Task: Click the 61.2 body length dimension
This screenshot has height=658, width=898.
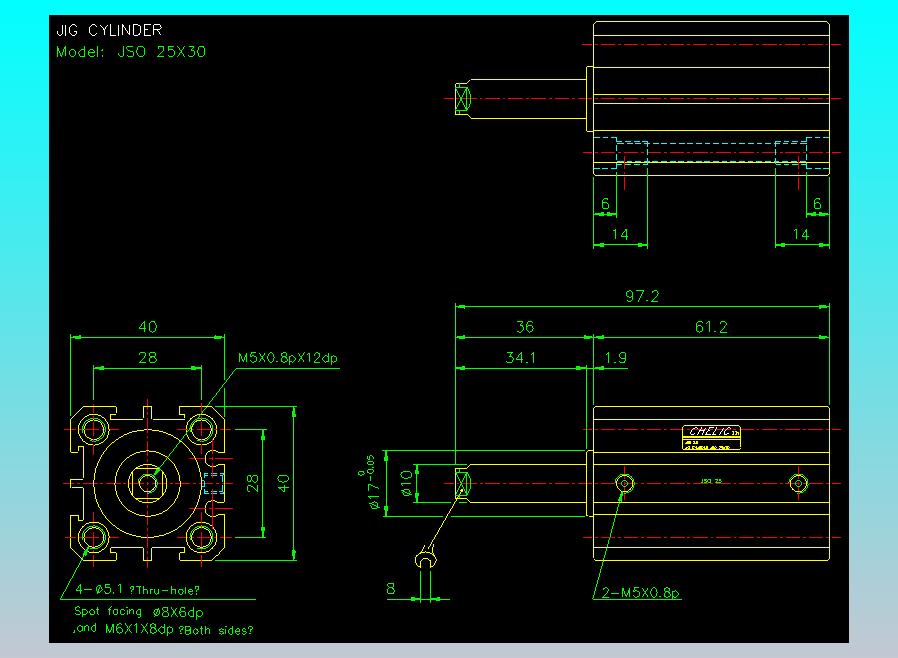Action: coord(709,327)
